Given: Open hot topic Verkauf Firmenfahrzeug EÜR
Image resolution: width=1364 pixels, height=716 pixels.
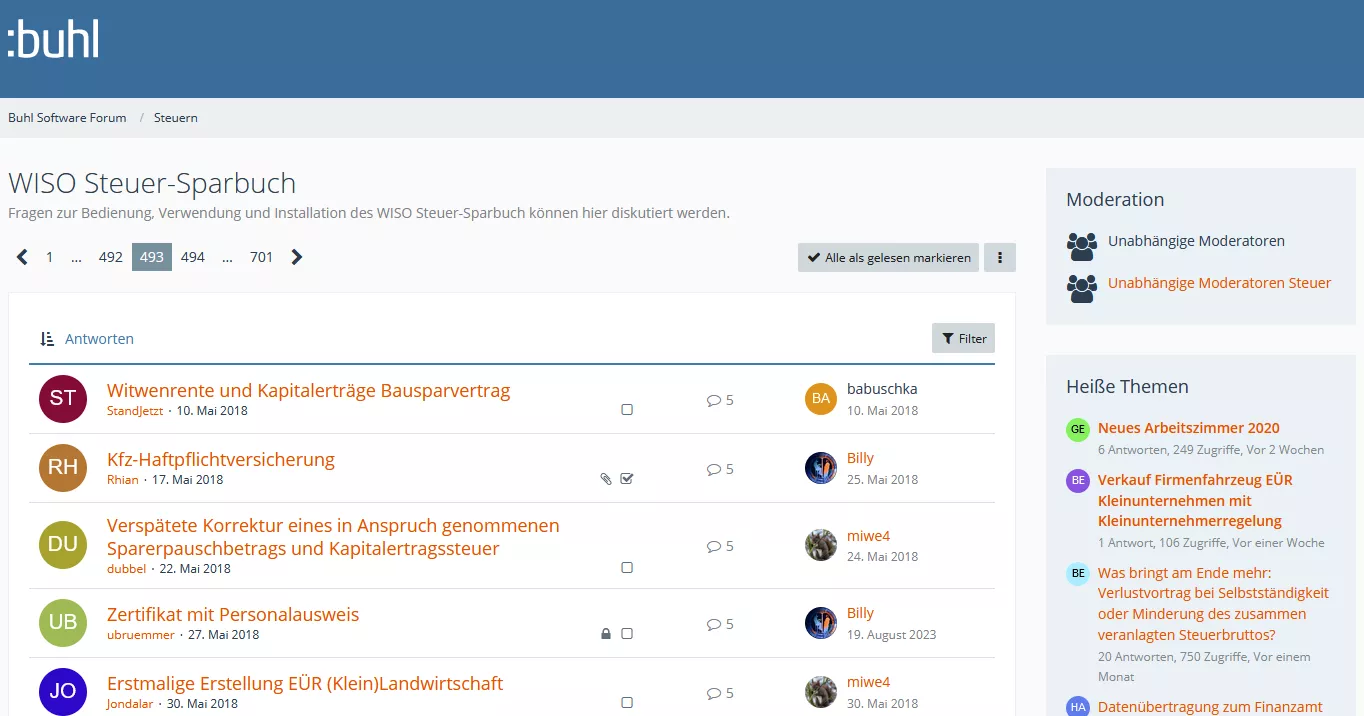Looking at the screenshot, I should tap(1195, 500).
